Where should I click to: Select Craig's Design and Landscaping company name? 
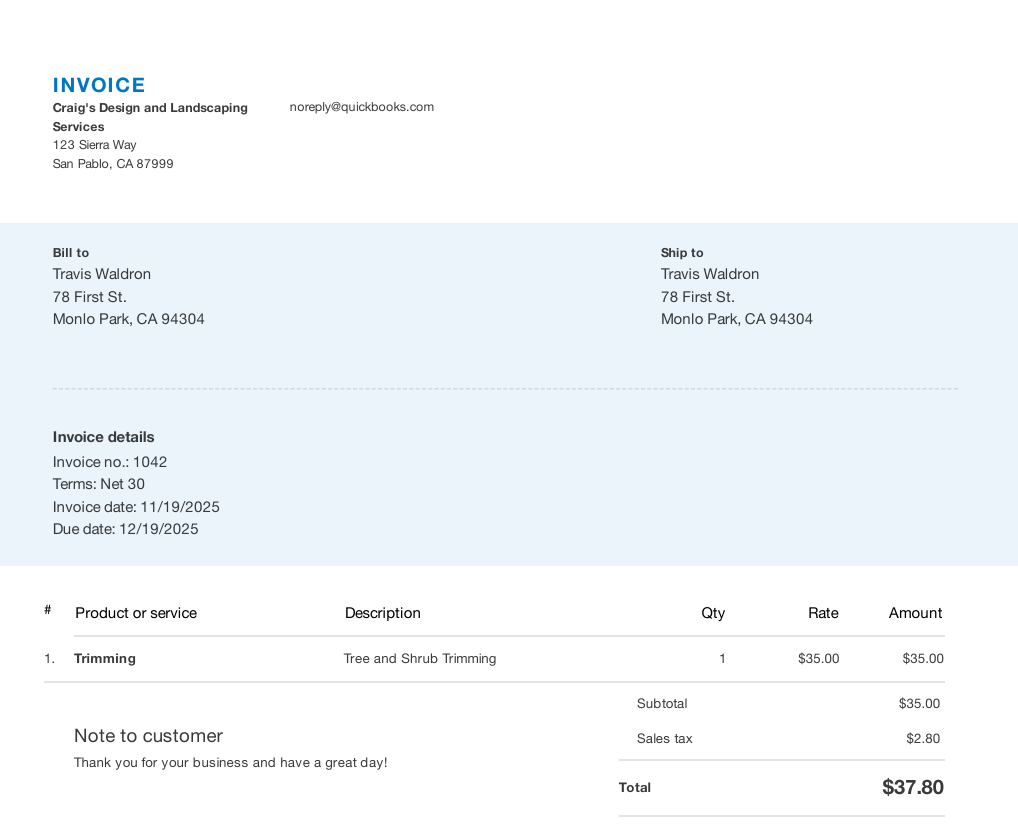point(150,108)
